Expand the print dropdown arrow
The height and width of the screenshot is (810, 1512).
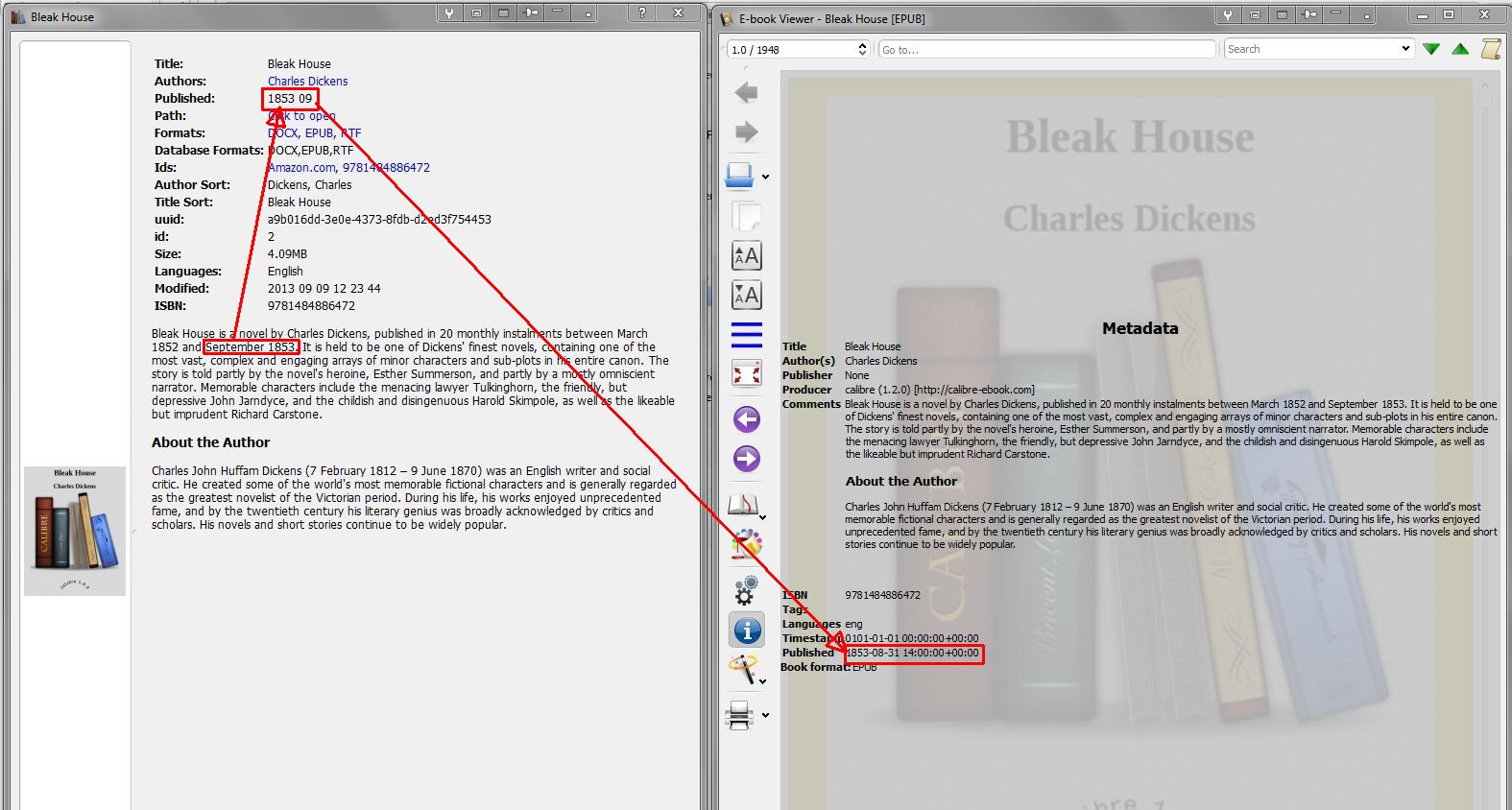coord(765,715)
